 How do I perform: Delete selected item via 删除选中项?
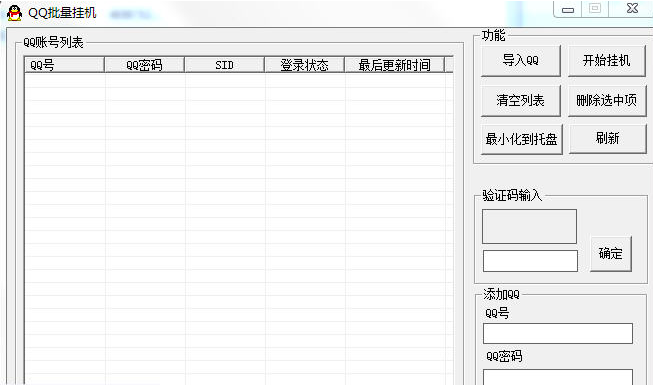(606, 100)
